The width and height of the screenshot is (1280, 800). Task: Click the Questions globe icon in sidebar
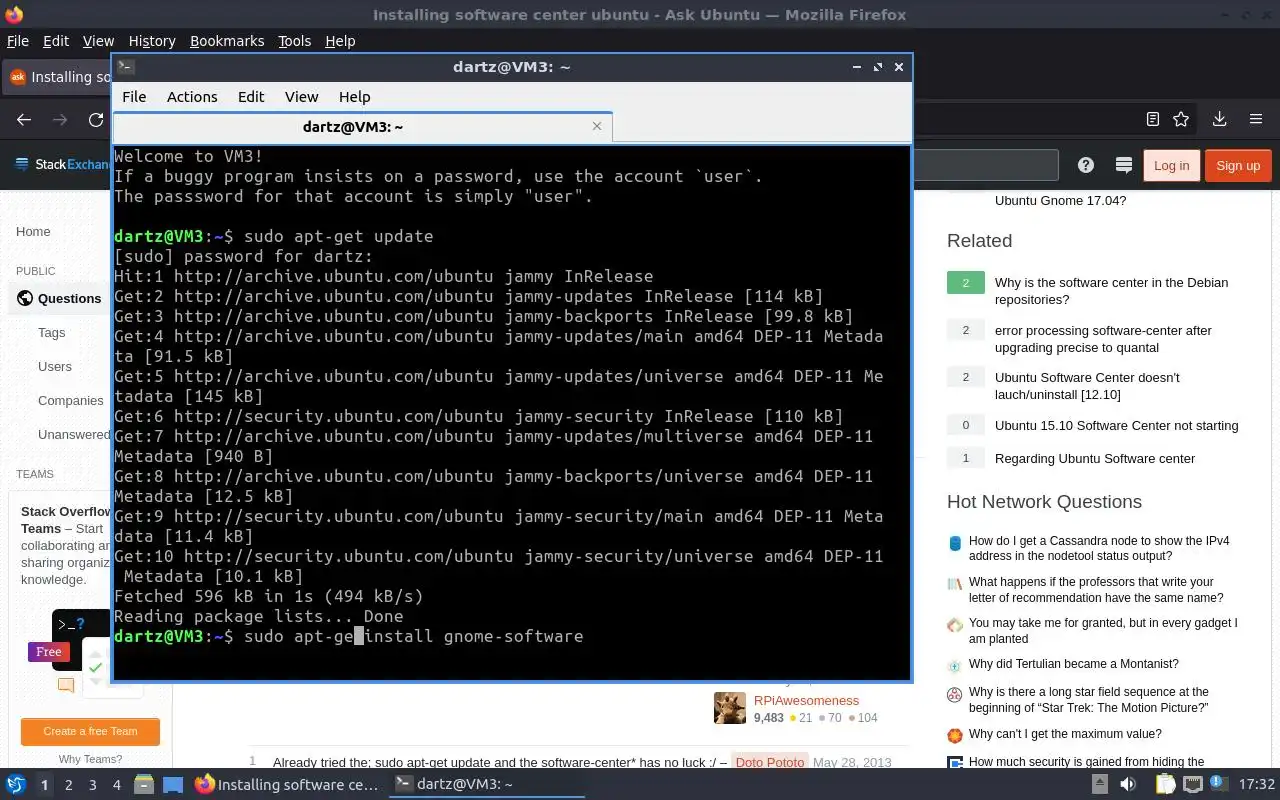click(25, 298)
